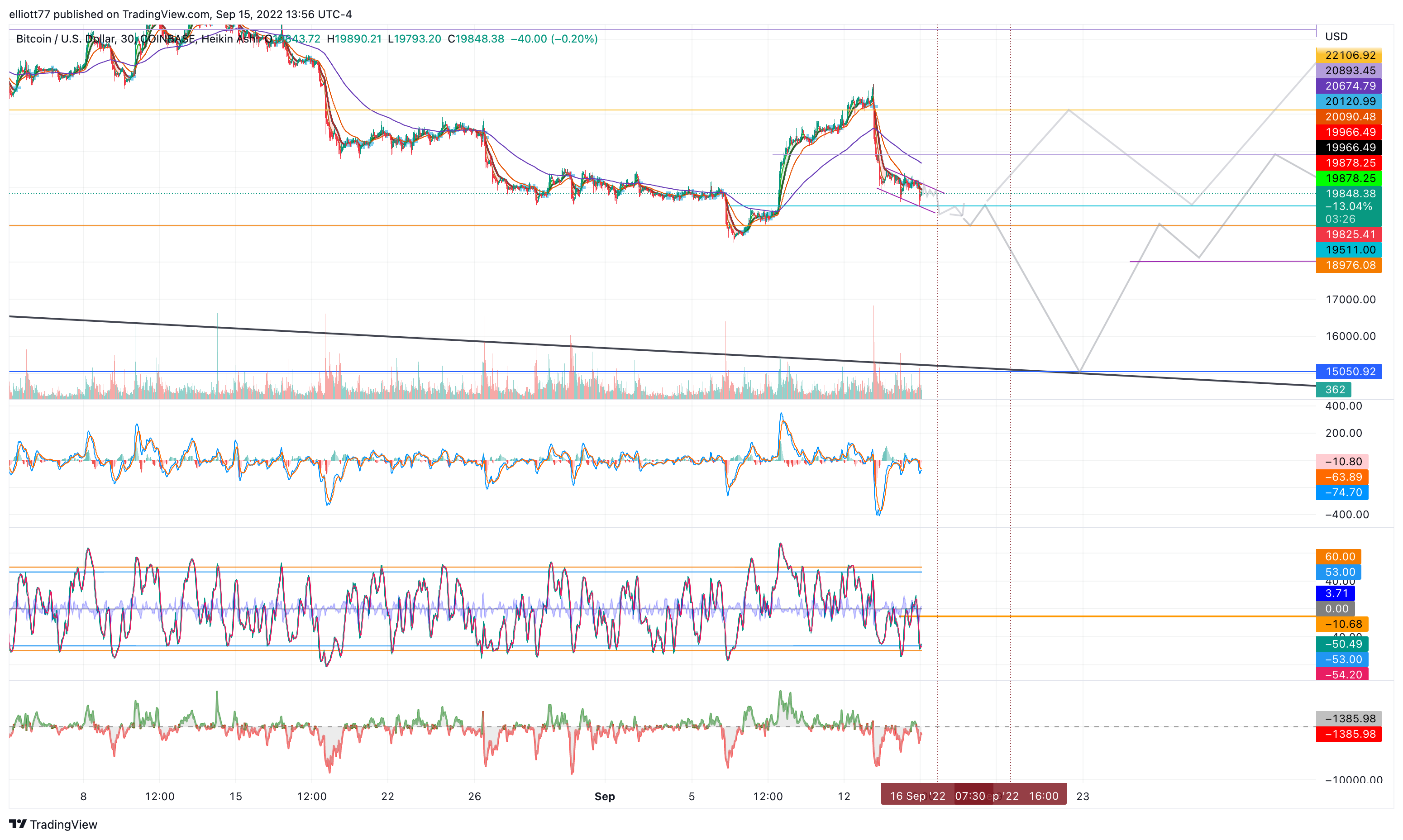Open the elliott77 published byline
1403x840 pixels.
(x=181, y=14)
